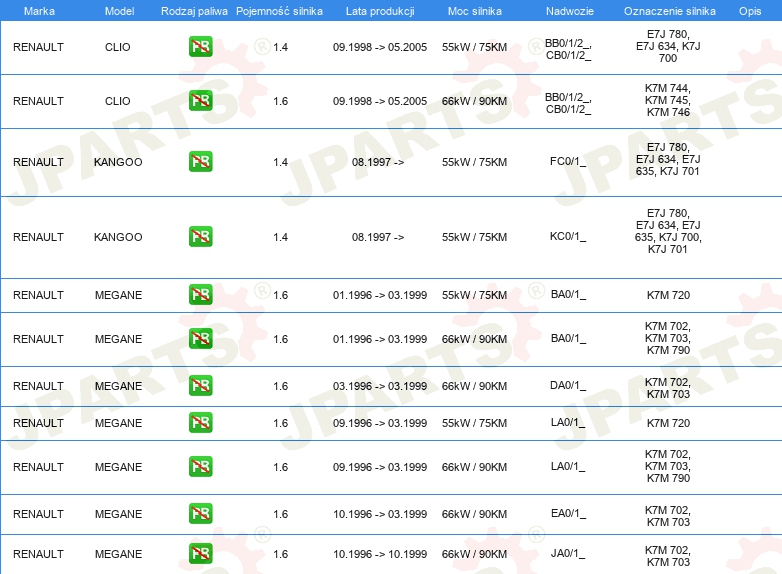Click the Marka column header
Screen dimensions: 782x574
point(39,11)
